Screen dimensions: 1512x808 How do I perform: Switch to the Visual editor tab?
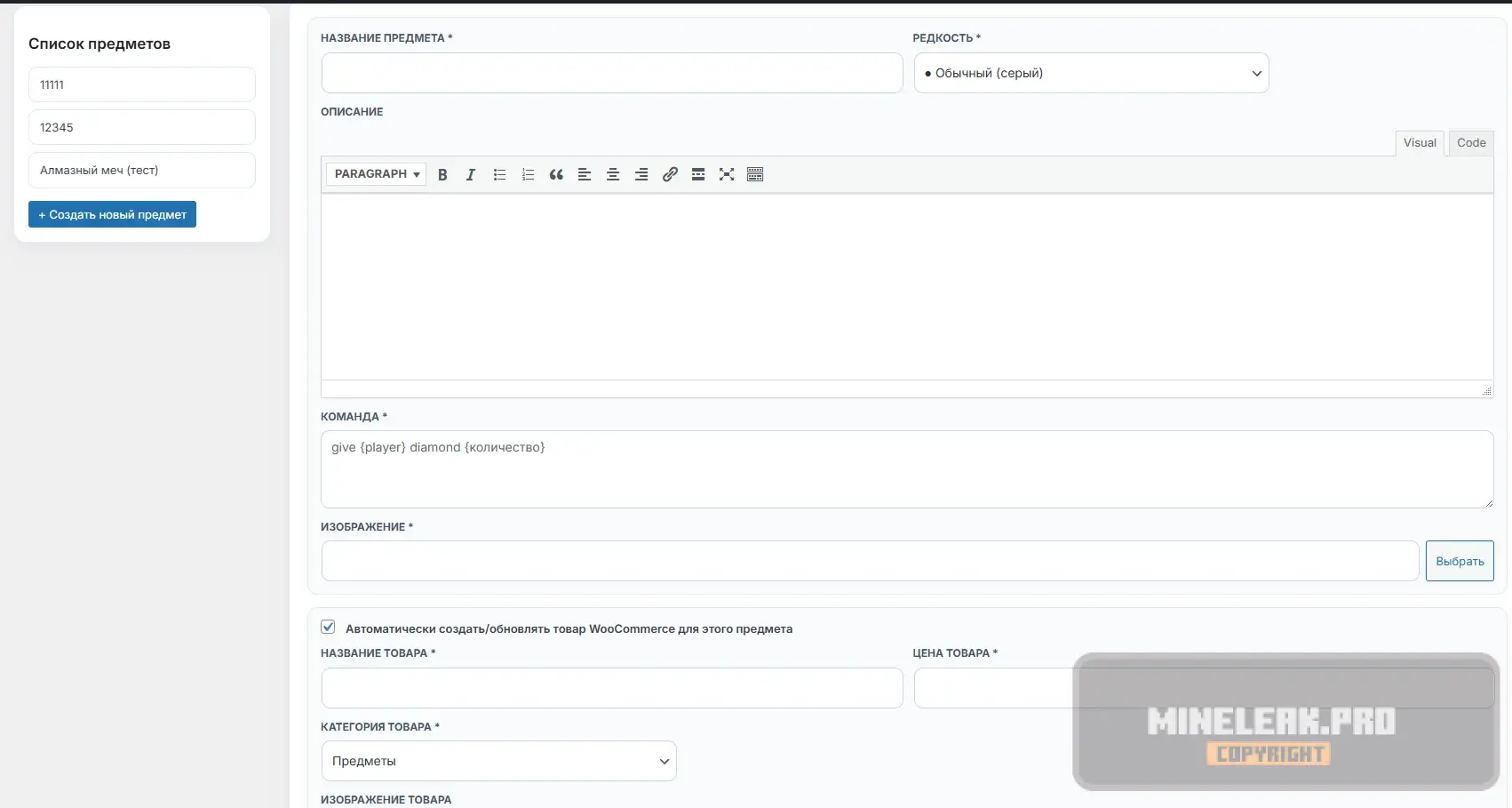tap(1420, 143)
